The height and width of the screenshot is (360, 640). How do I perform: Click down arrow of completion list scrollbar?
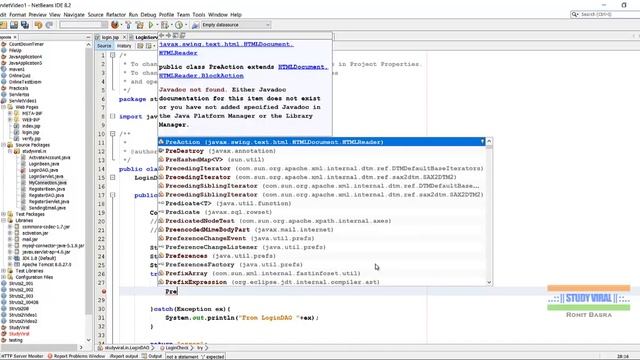[489, 282]
